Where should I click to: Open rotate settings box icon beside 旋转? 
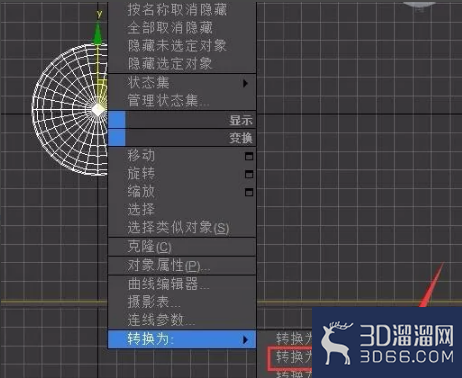pyautogui.click(x=249, y=174)
